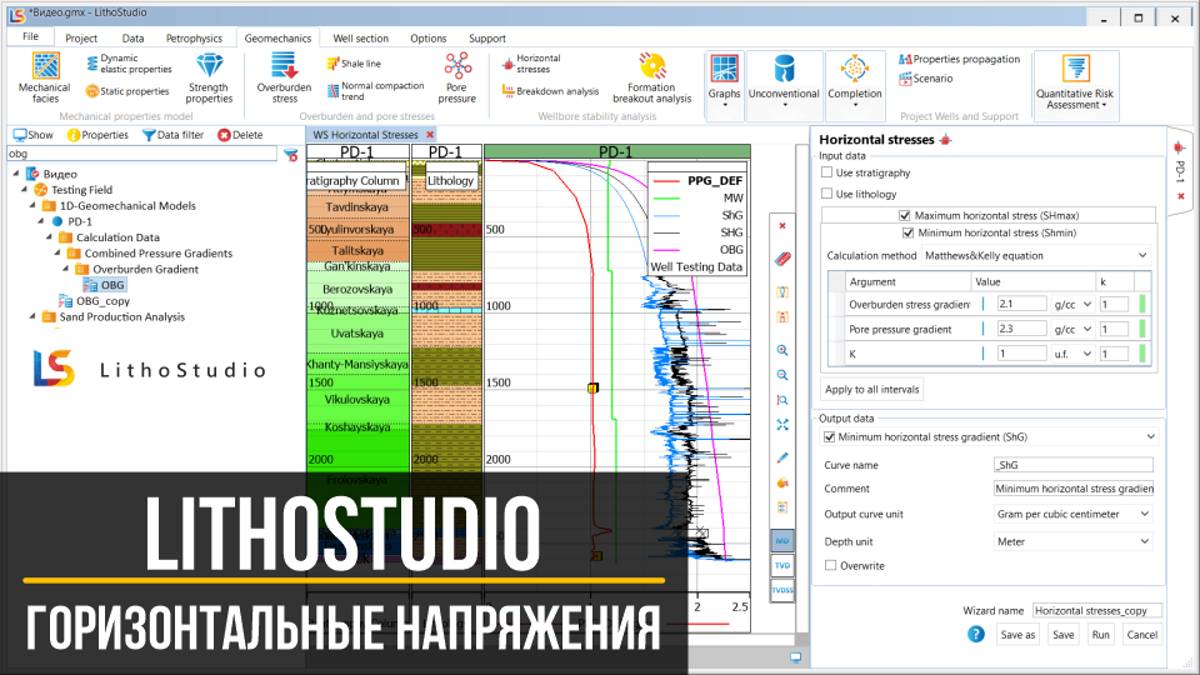Click the Save as button

1017,634
